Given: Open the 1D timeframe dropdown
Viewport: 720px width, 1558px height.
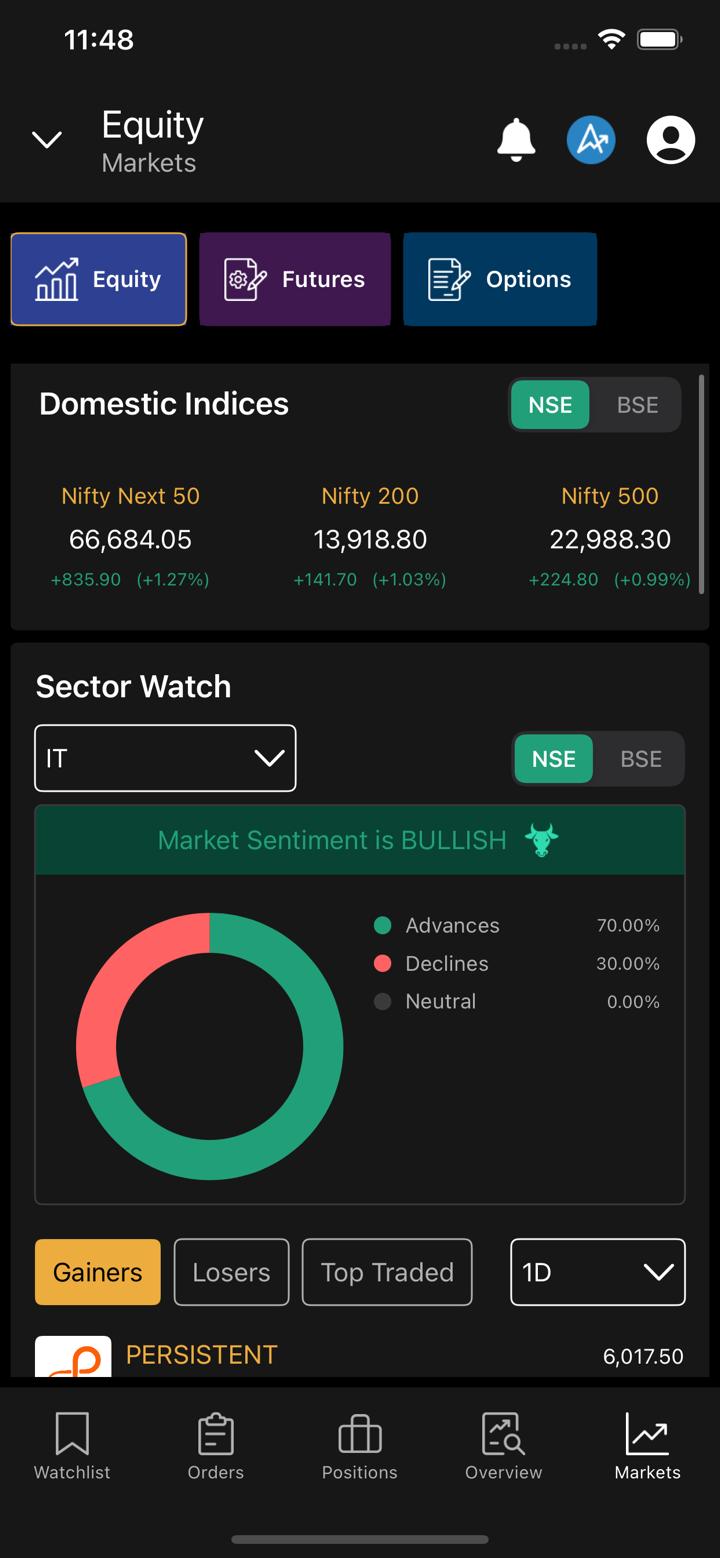Looking at the screenshot, I should pos(597,1272).
